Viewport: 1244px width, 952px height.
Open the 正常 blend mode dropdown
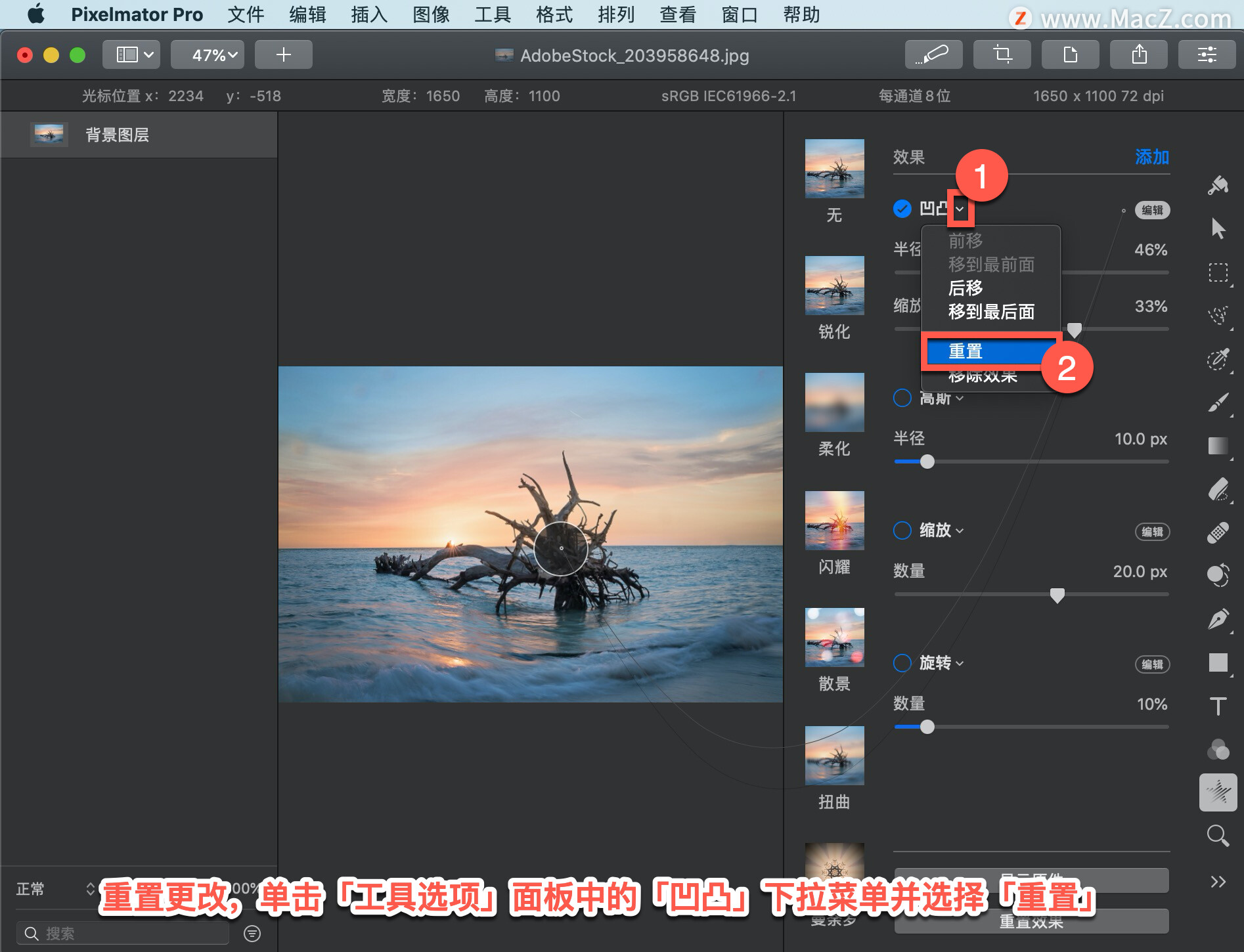click(55, 889)
